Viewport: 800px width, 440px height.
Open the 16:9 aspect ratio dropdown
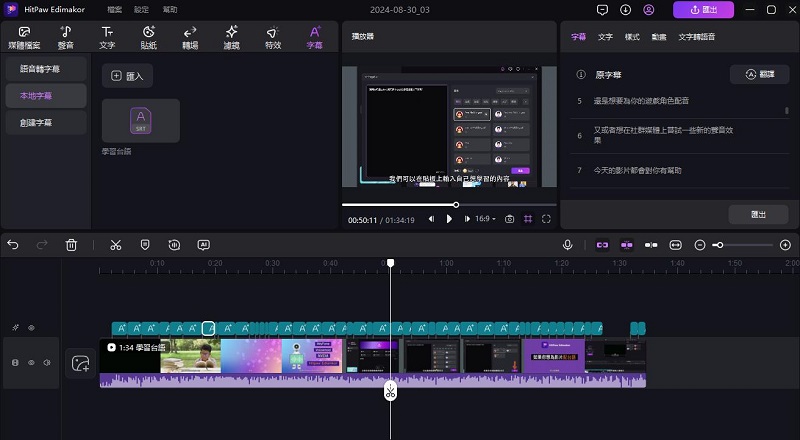pos(485,218)
